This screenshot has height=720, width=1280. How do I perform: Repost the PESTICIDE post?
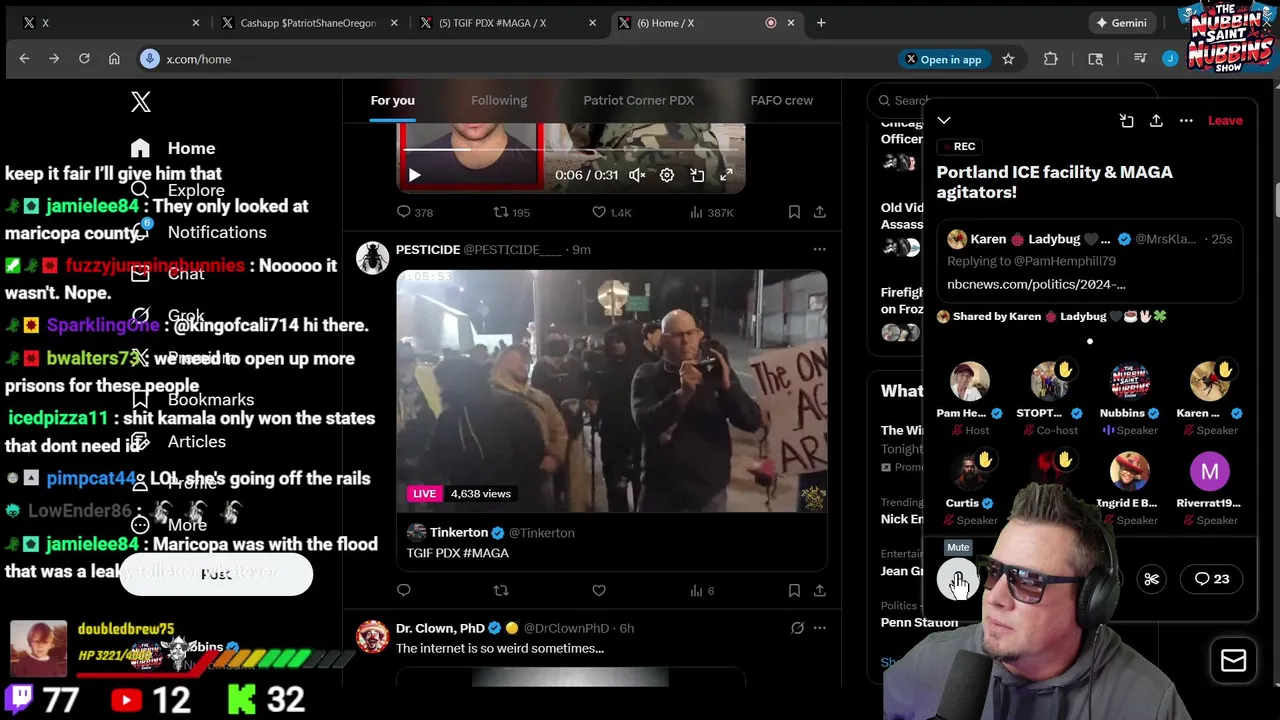[501, 590]
